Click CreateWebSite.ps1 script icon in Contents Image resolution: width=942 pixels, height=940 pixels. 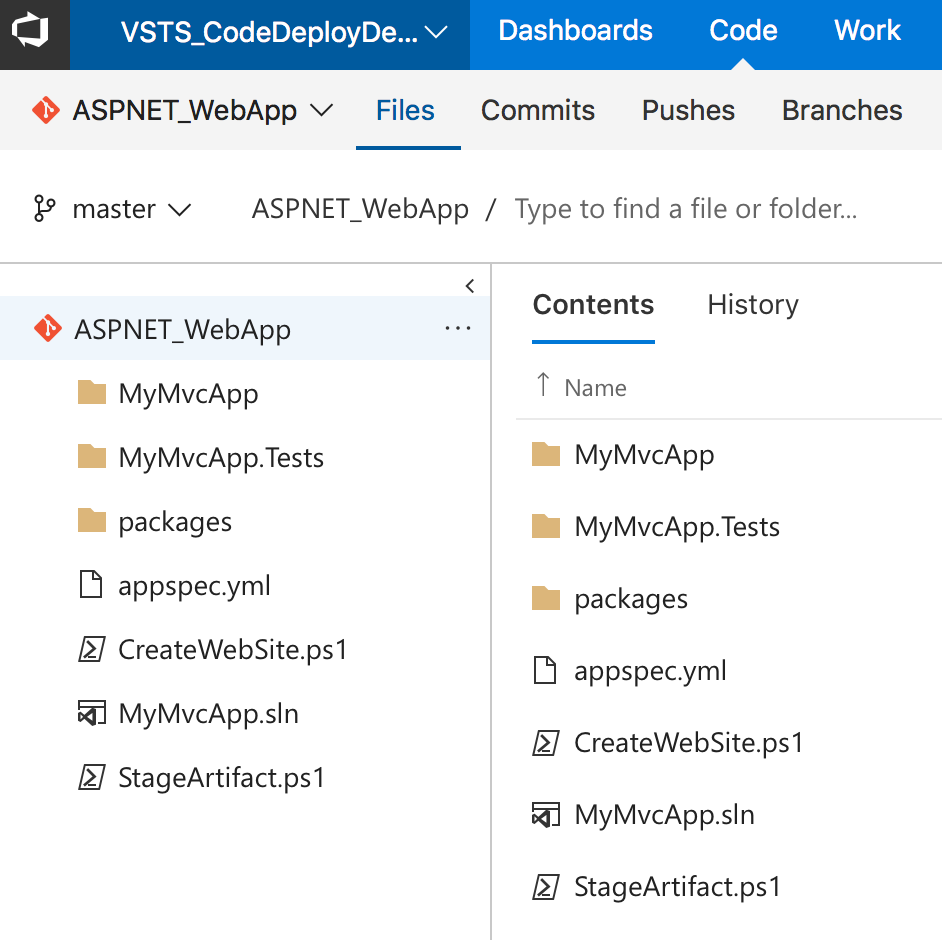point(546,743)
